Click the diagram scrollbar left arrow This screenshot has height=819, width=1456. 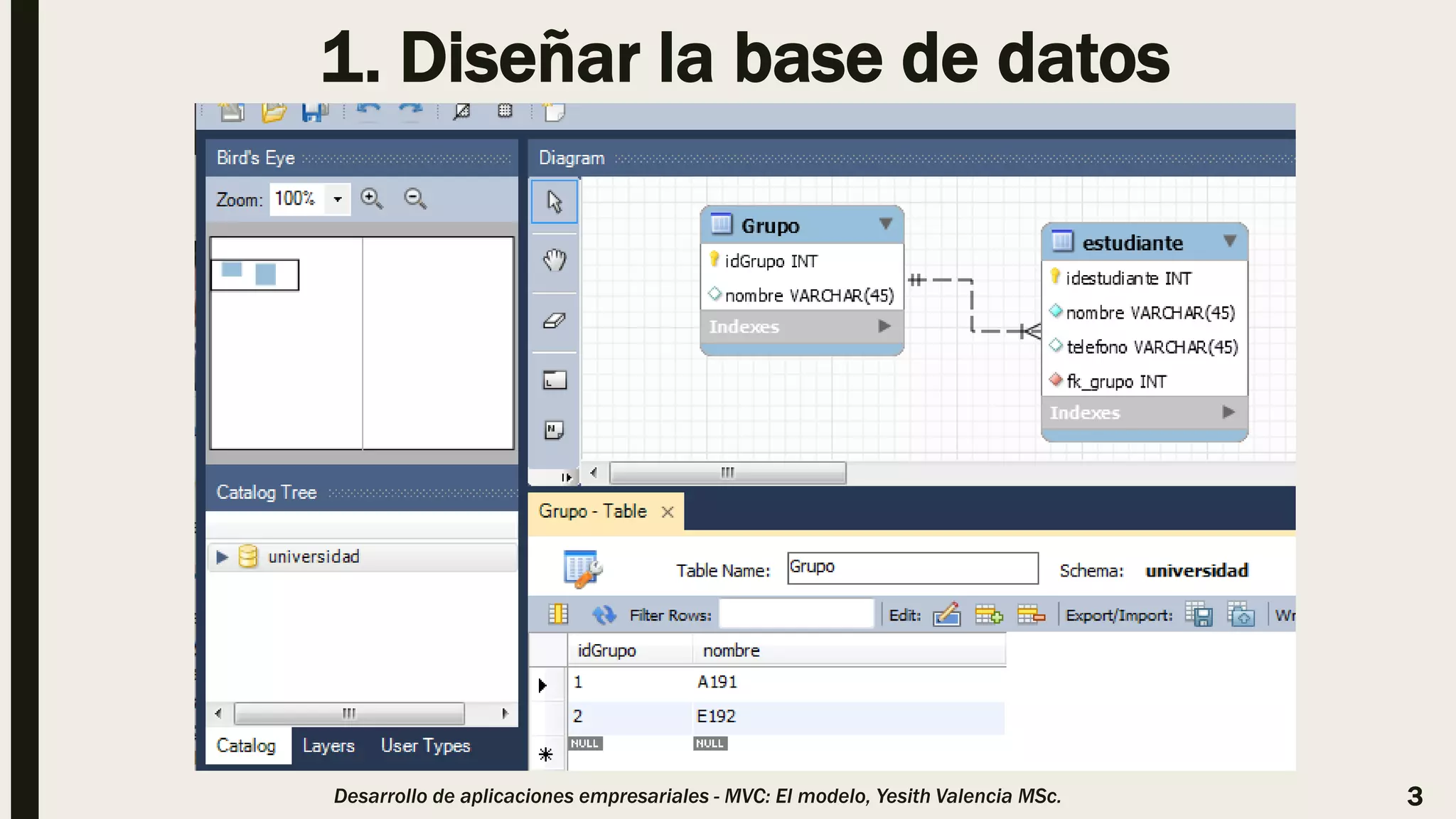594,473
